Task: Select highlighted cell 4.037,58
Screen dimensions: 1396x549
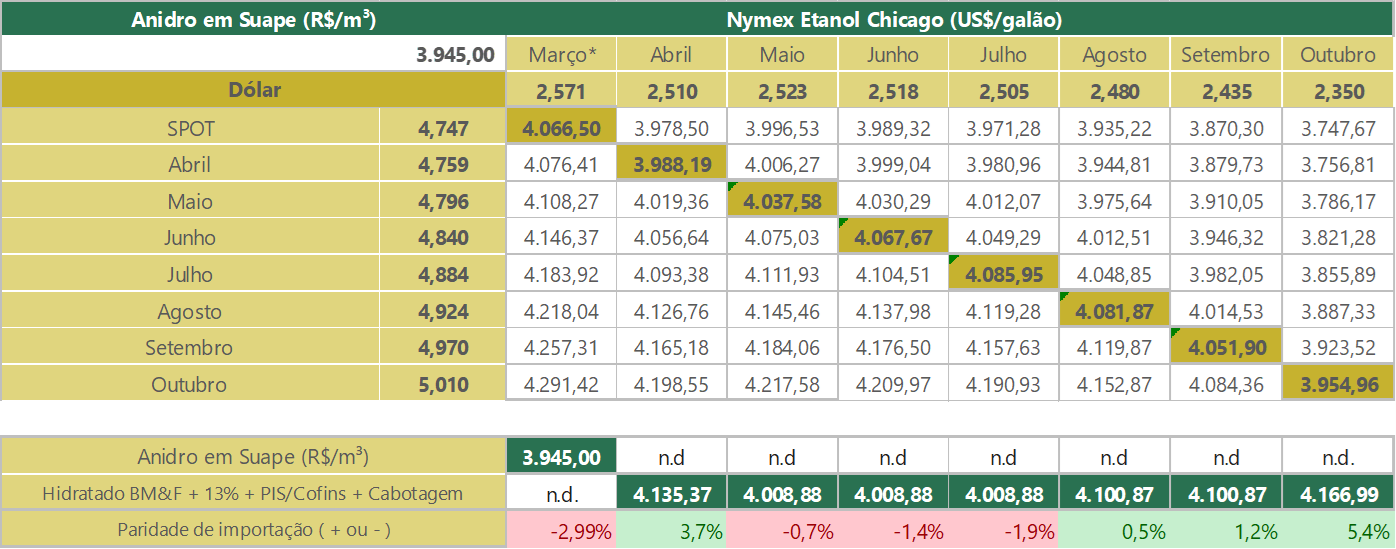Action: tap(783, 202)
